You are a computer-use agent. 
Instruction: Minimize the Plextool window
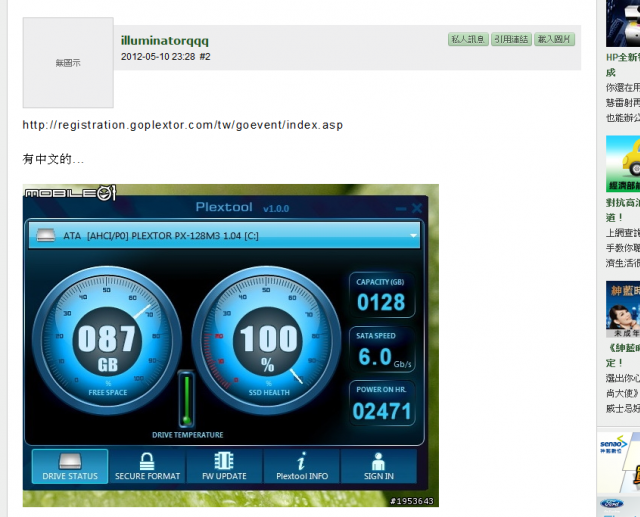pyautogui.click(x=401, y=209)
